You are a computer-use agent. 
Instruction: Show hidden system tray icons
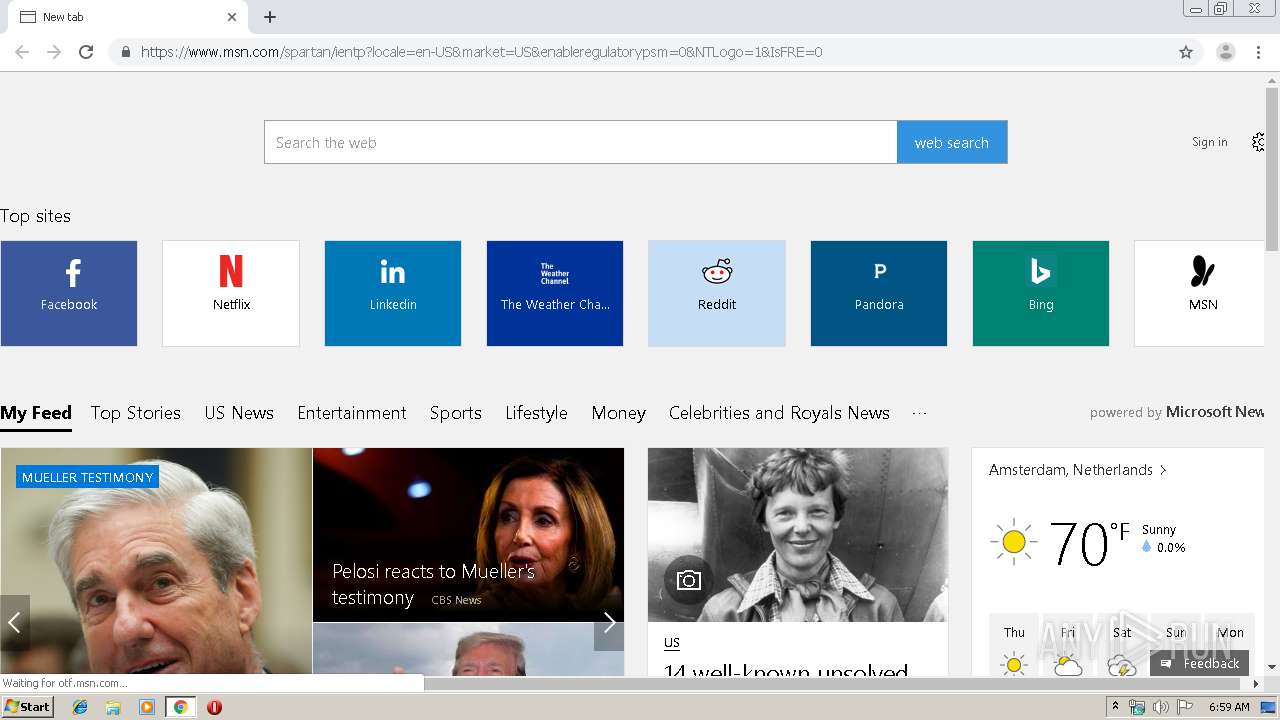coord(1115,707)
